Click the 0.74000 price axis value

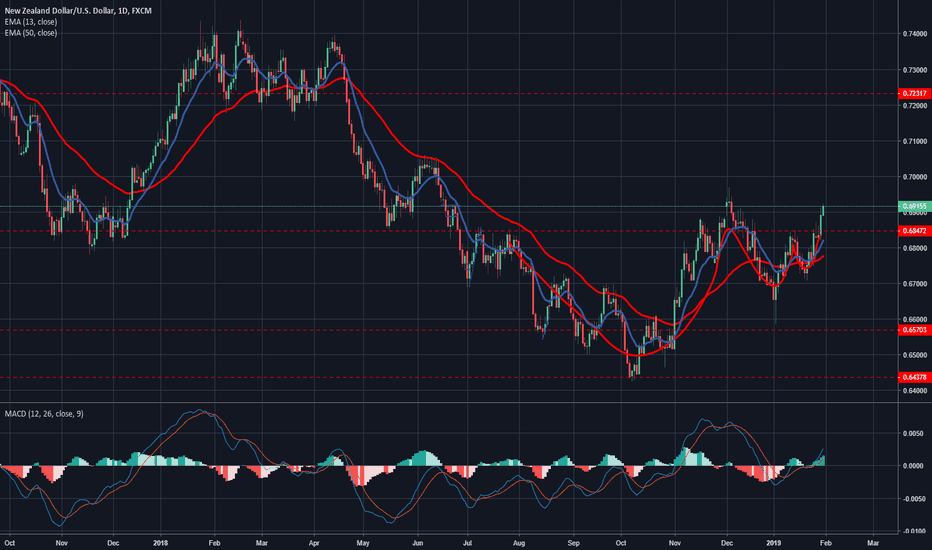(914, 34)
